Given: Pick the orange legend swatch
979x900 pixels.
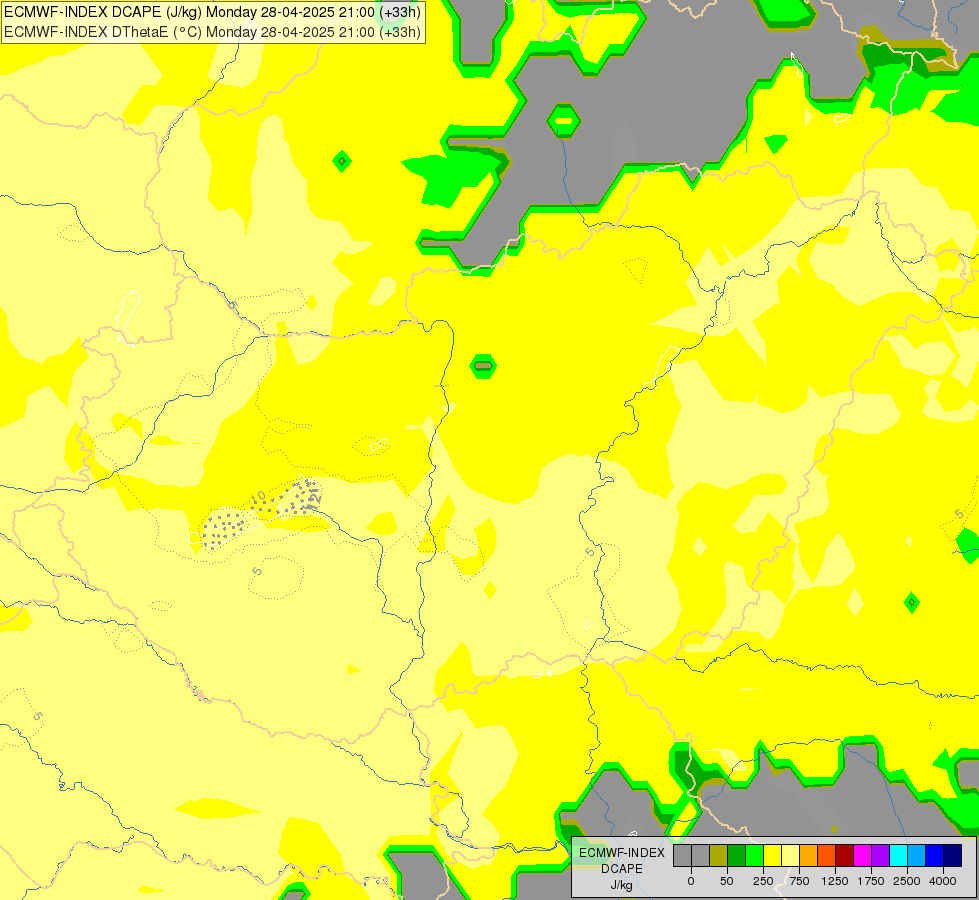Looking at the screenshot, I should point(809,856).
